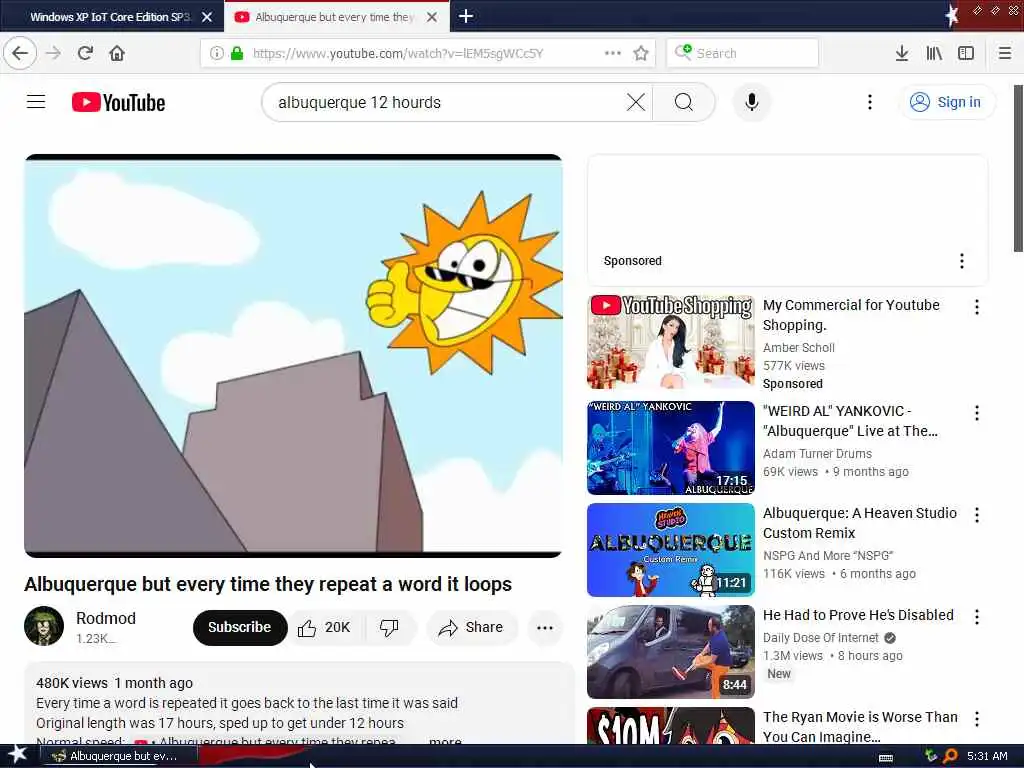Go back with the browser back arrow
This screenshot has width=1024, height=768.
20,53
